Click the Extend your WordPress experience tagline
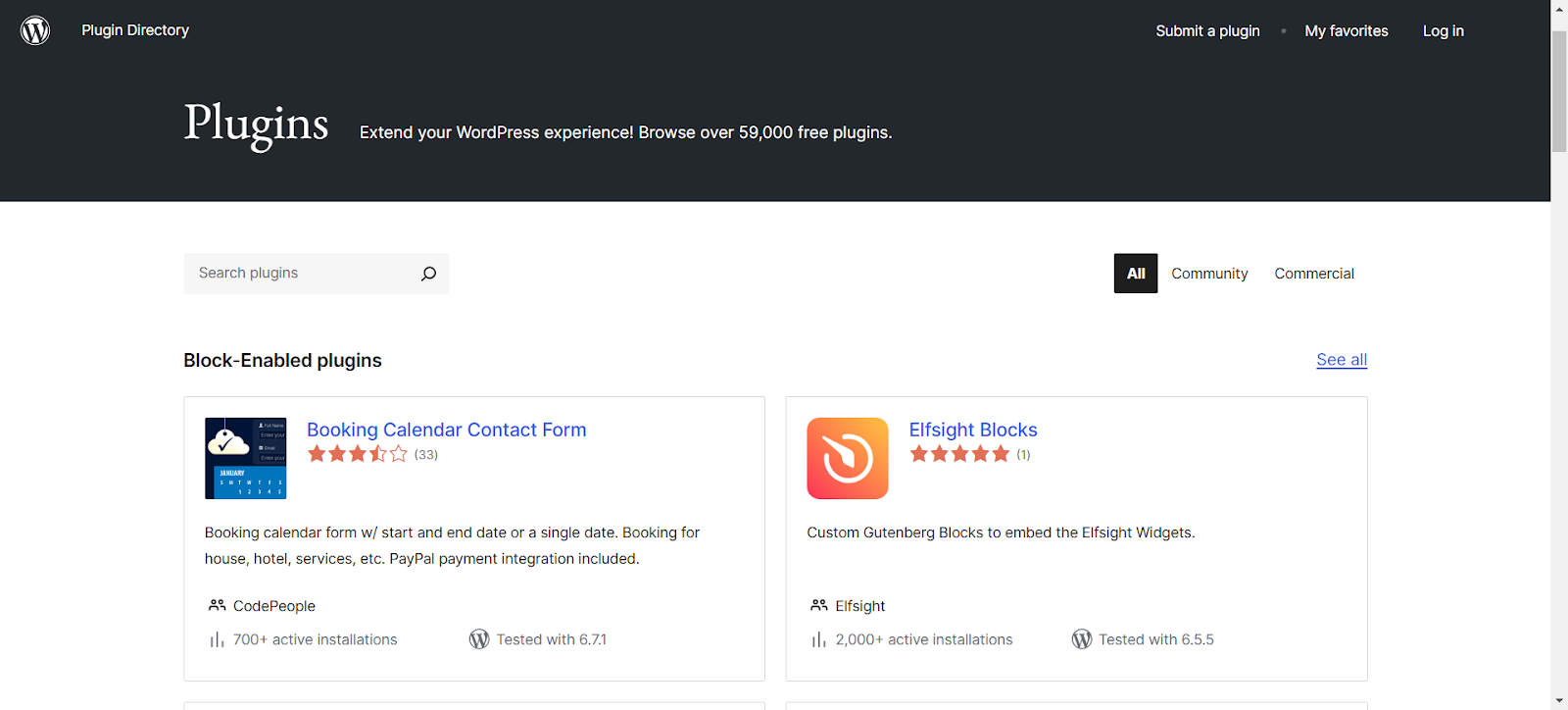The image size is (1568, 710). pos(626,132)
